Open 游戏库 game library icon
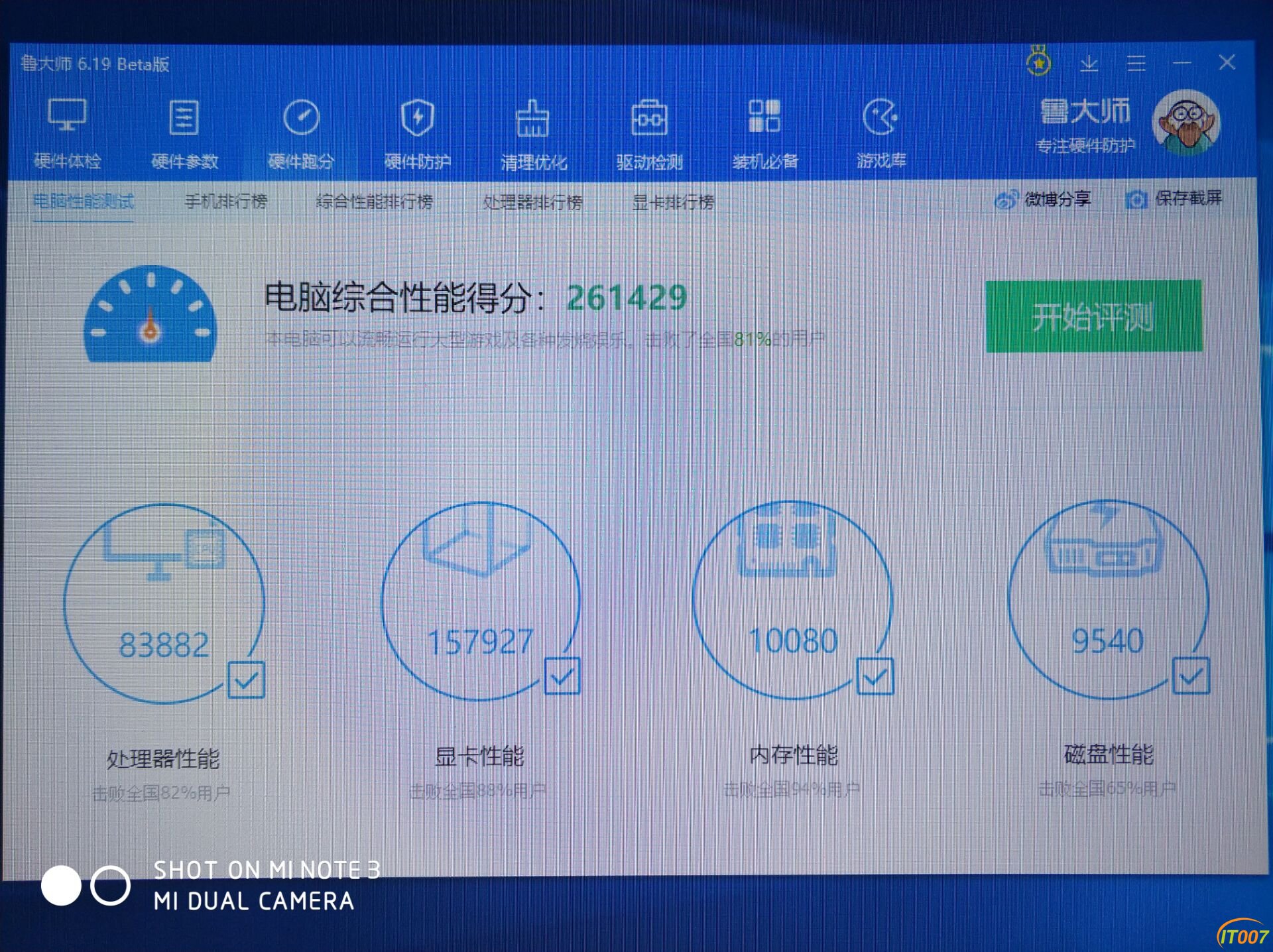 (x=880, y=116)
